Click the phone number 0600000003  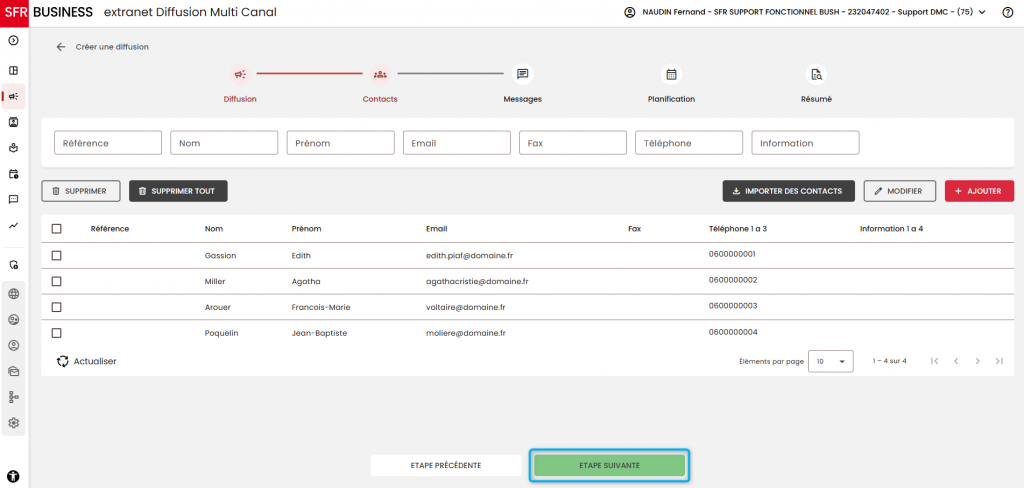733,306
